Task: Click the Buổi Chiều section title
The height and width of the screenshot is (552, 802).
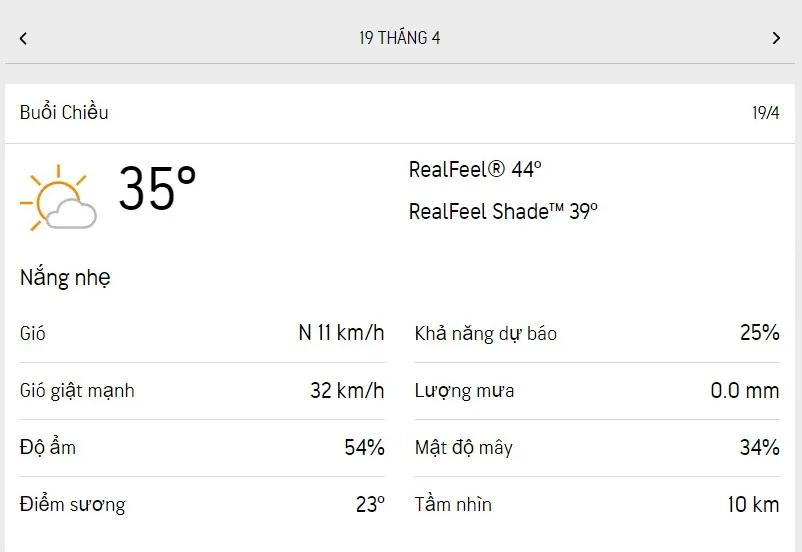Action: click(64, 113)
